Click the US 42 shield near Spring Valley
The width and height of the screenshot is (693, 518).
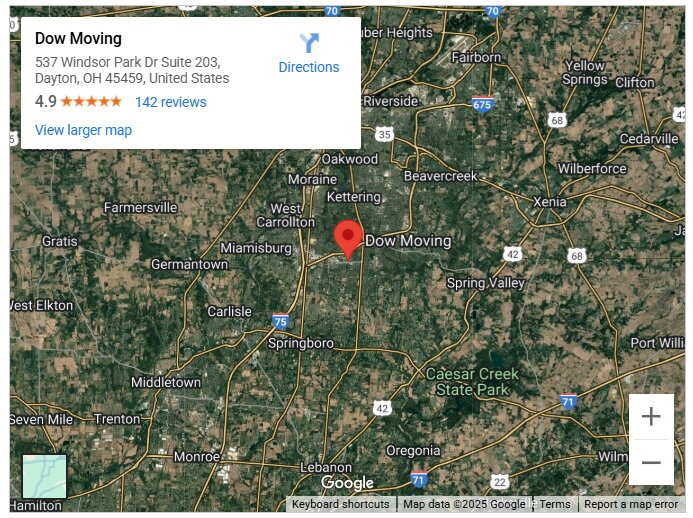pyautogui.click(x=513, y=254)
